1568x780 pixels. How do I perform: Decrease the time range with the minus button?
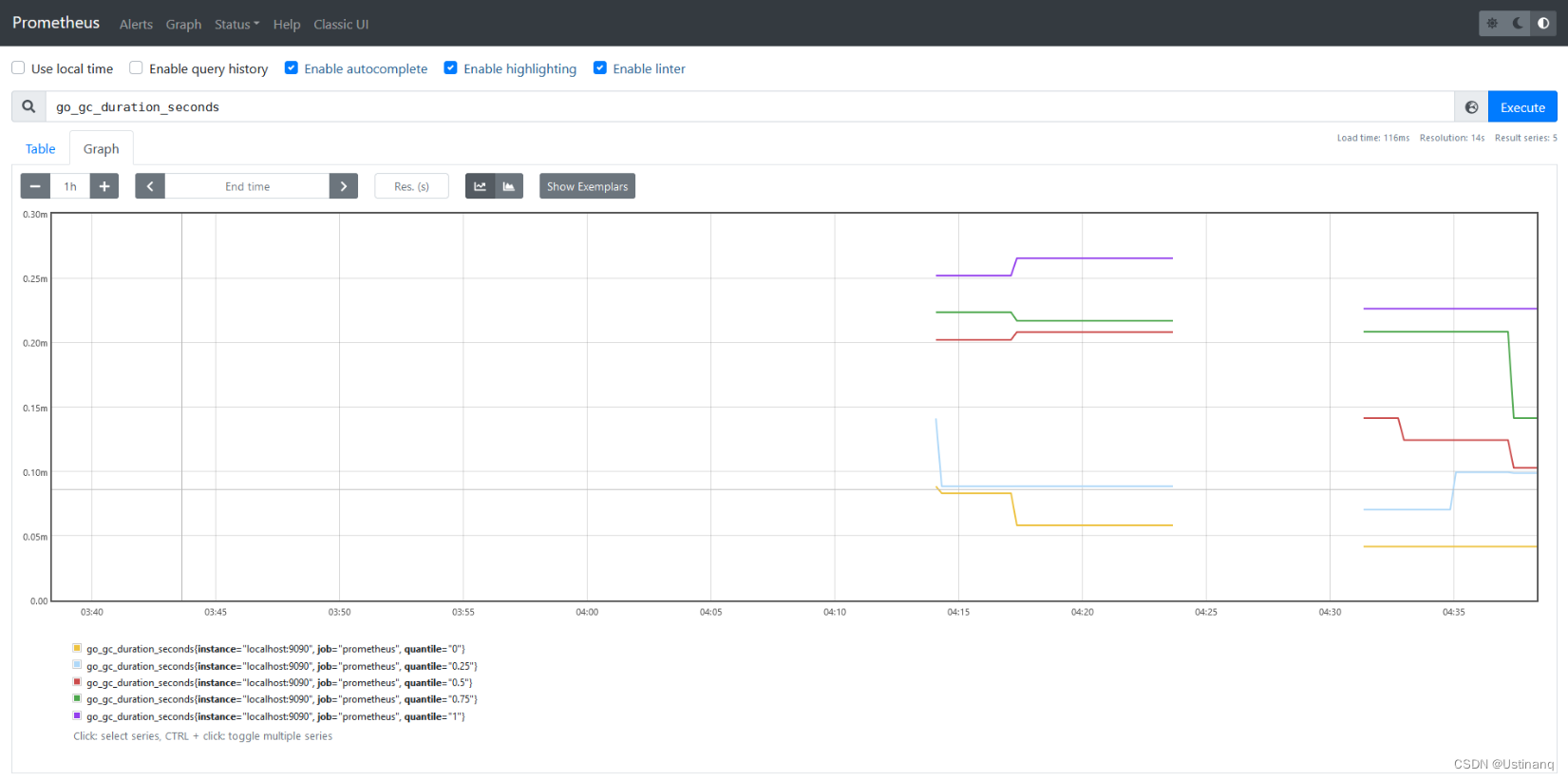(x=35, y=186)
